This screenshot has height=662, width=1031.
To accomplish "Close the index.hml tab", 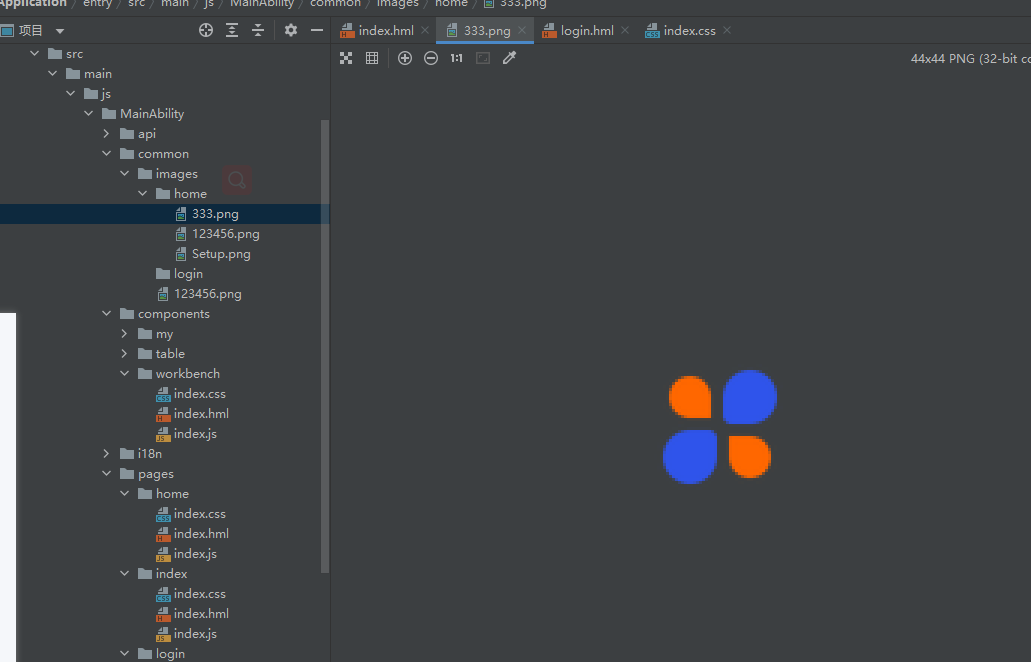I will [425, 30].
